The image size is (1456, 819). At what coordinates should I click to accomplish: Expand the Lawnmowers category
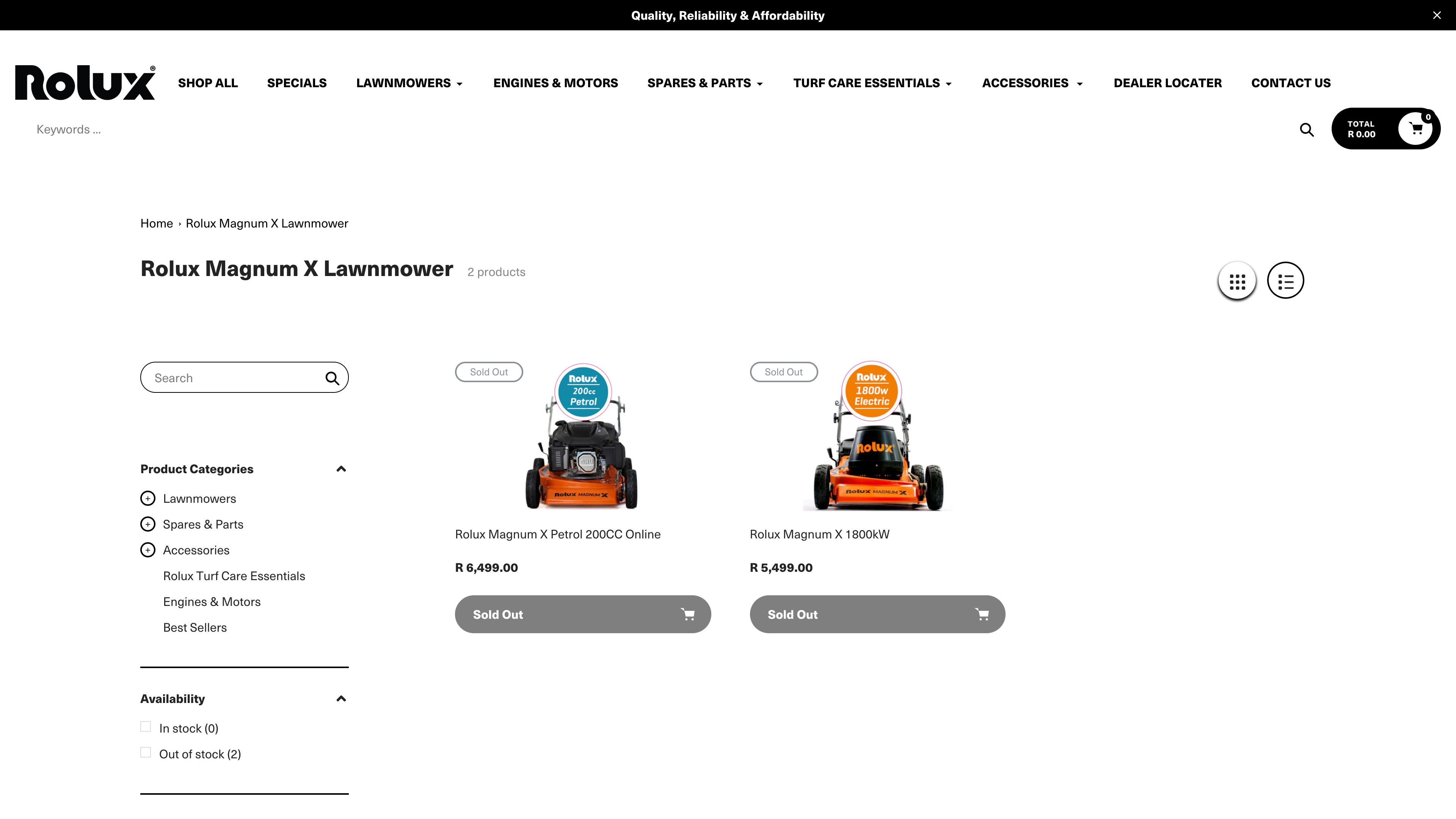pyautogui.click(x=147, y=498)
